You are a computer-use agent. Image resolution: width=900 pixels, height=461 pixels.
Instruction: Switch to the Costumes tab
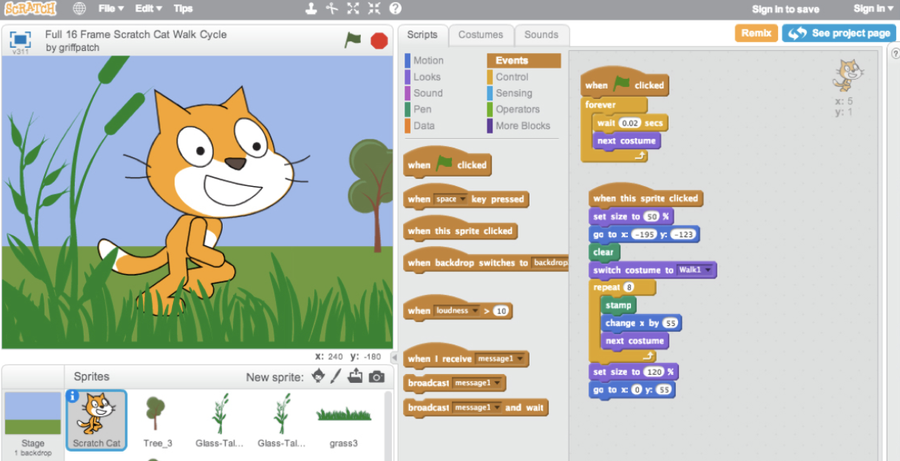click(481, 35)
